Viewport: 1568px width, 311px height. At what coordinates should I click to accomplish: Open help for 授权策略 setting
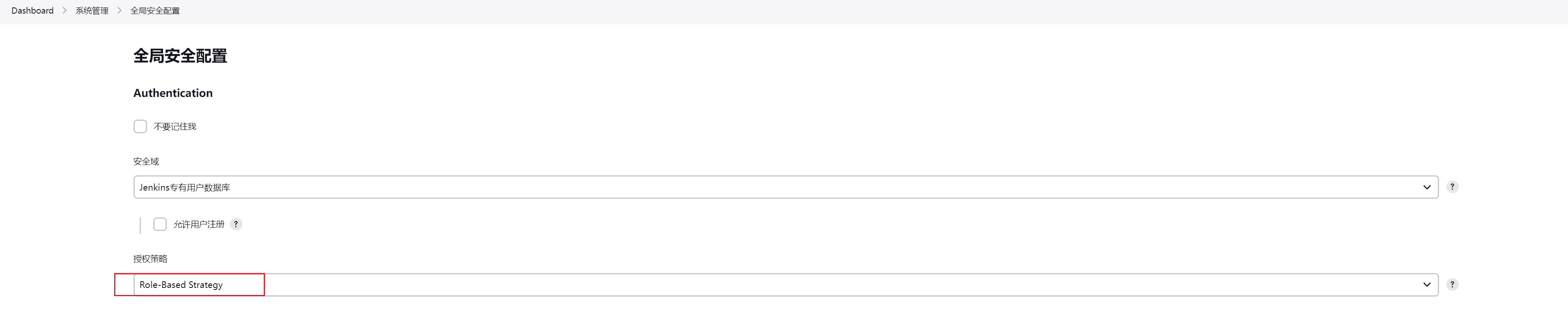click(1452, 285)
